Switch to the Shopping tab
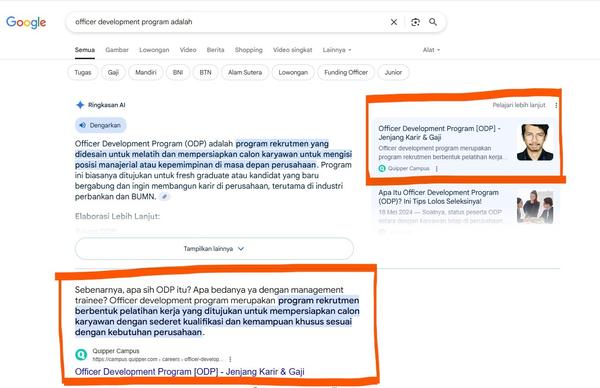 (x=249, y=50)
